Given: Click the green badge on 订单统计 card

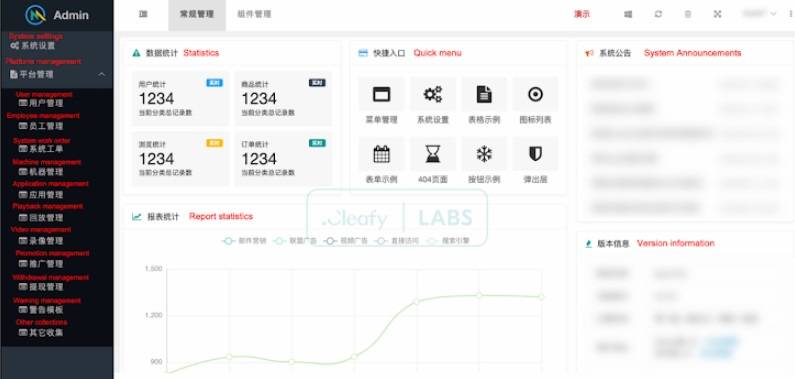Looking at the screenshot, I should [317, 143].
